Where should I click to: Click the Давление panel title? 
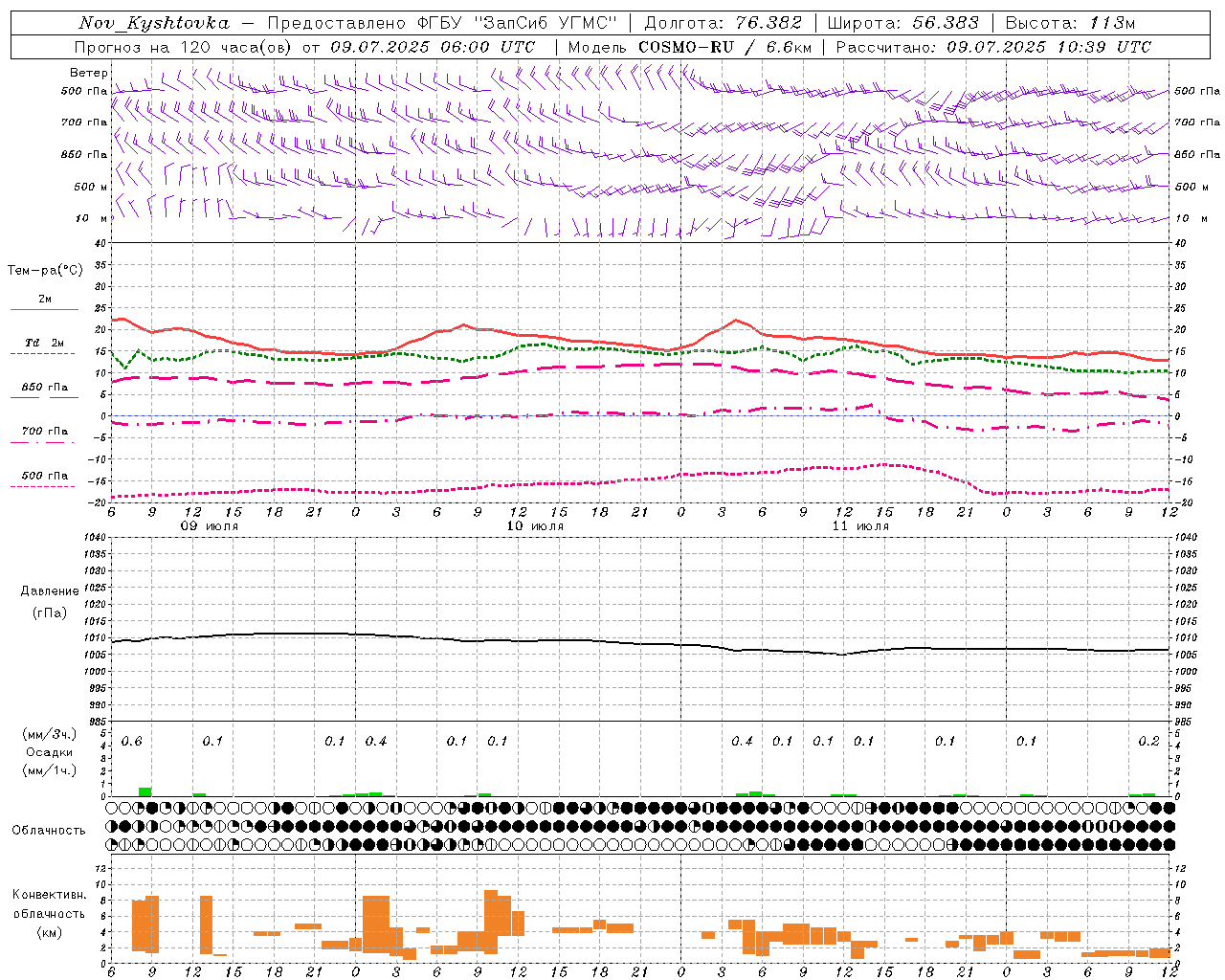(x=50, y=591)
